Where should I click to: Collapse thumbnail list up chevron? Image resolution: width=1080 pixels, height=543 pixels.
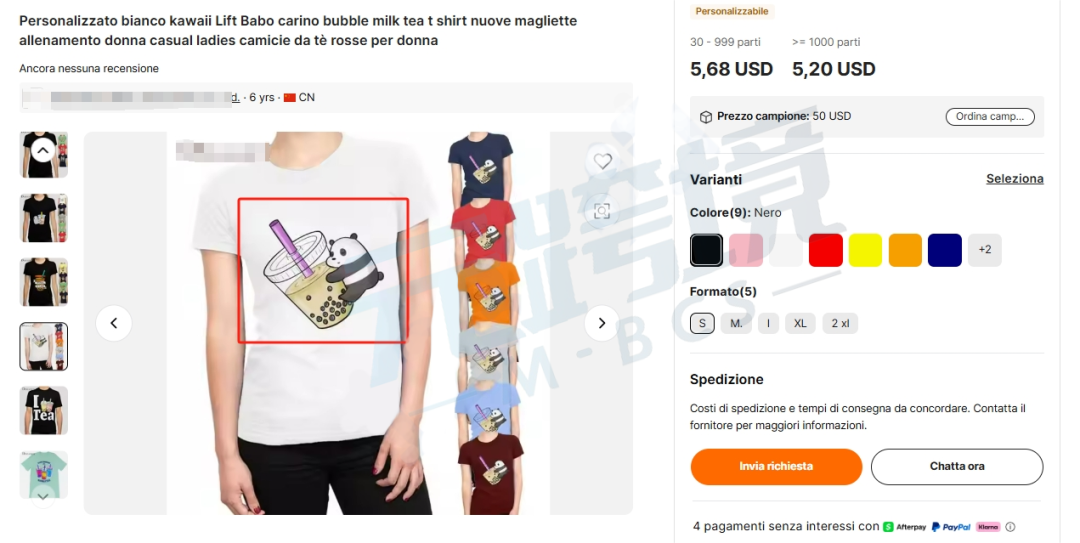click(x=43, y=150)
